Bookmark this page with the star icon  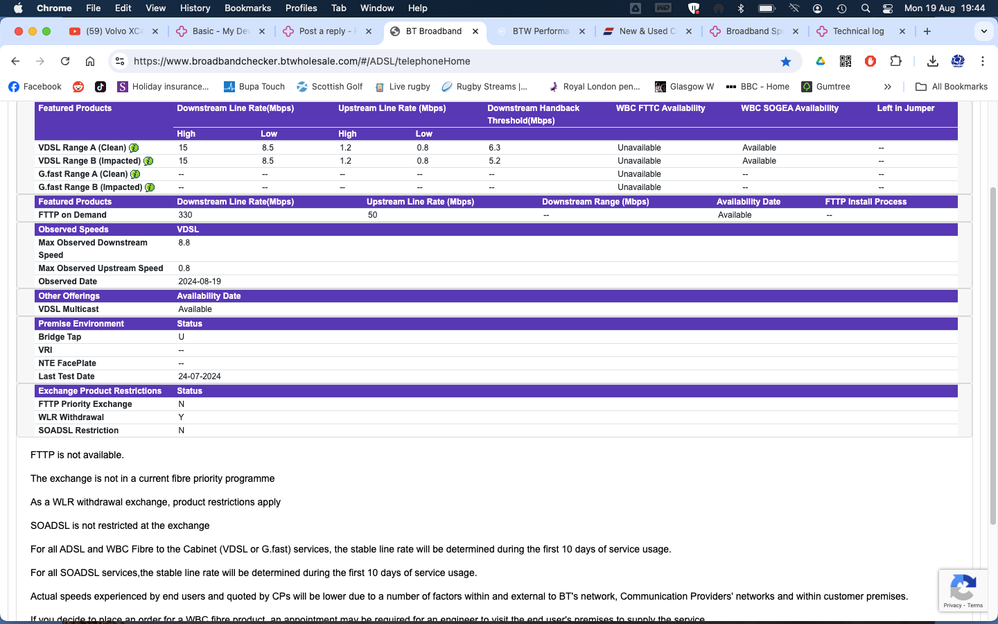pos(786,61)
